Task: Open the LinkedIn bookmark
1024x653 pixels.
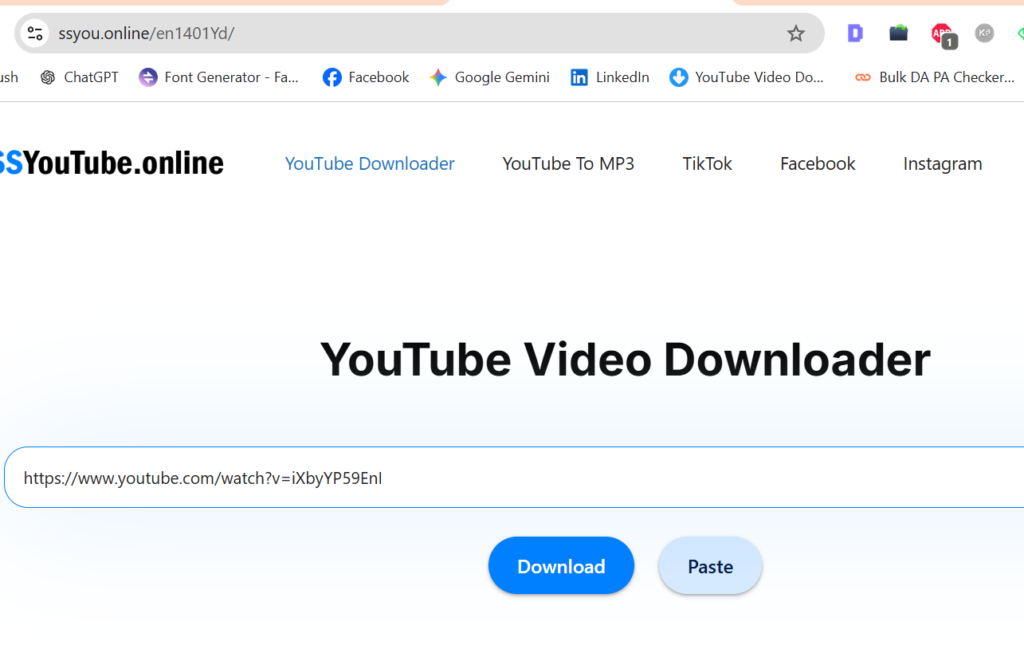Action: click(x=610, y=77)
